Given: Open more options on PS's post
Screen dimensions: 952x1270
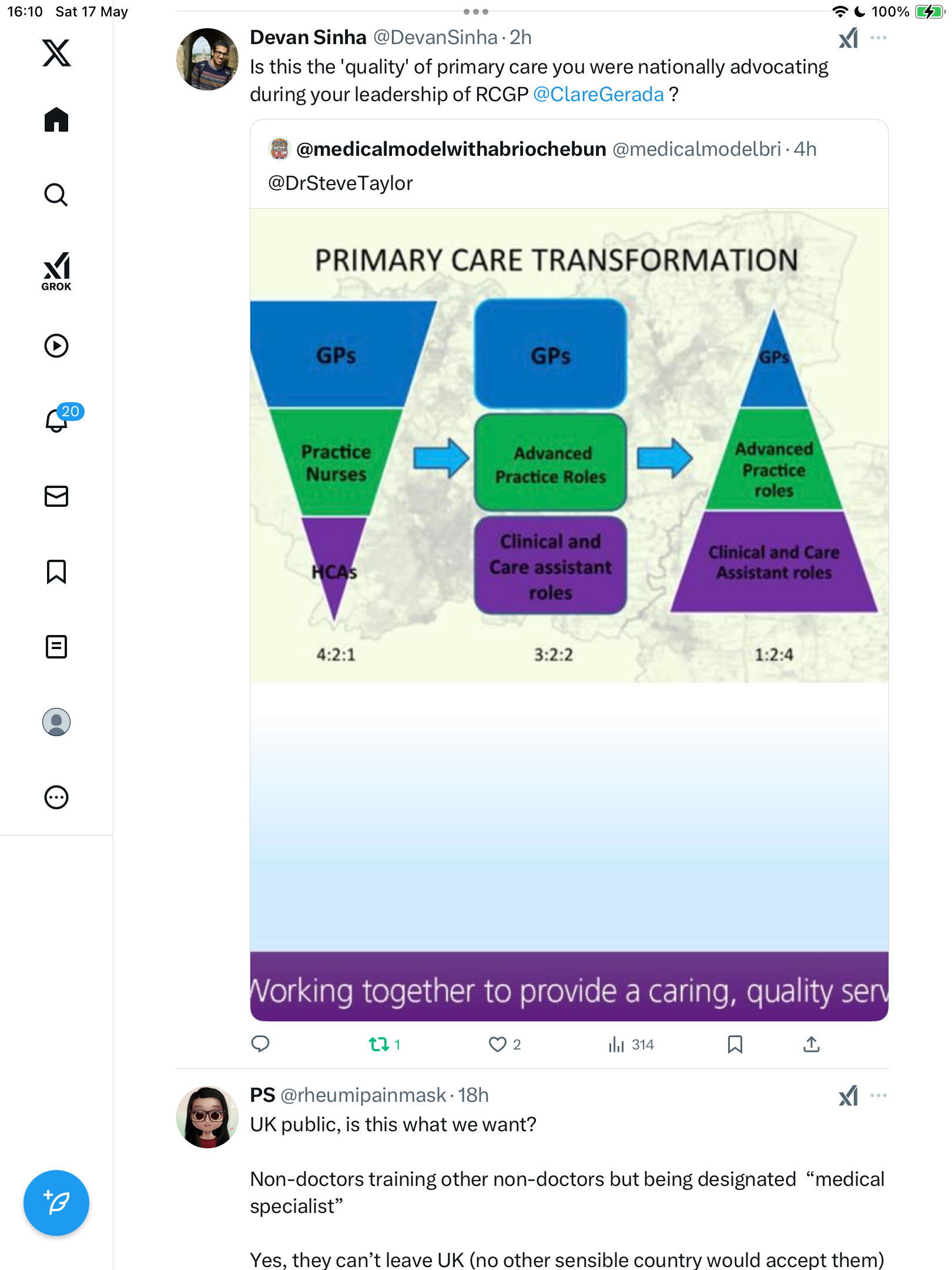Looking at the screenshot, I should pos(879,1095).
